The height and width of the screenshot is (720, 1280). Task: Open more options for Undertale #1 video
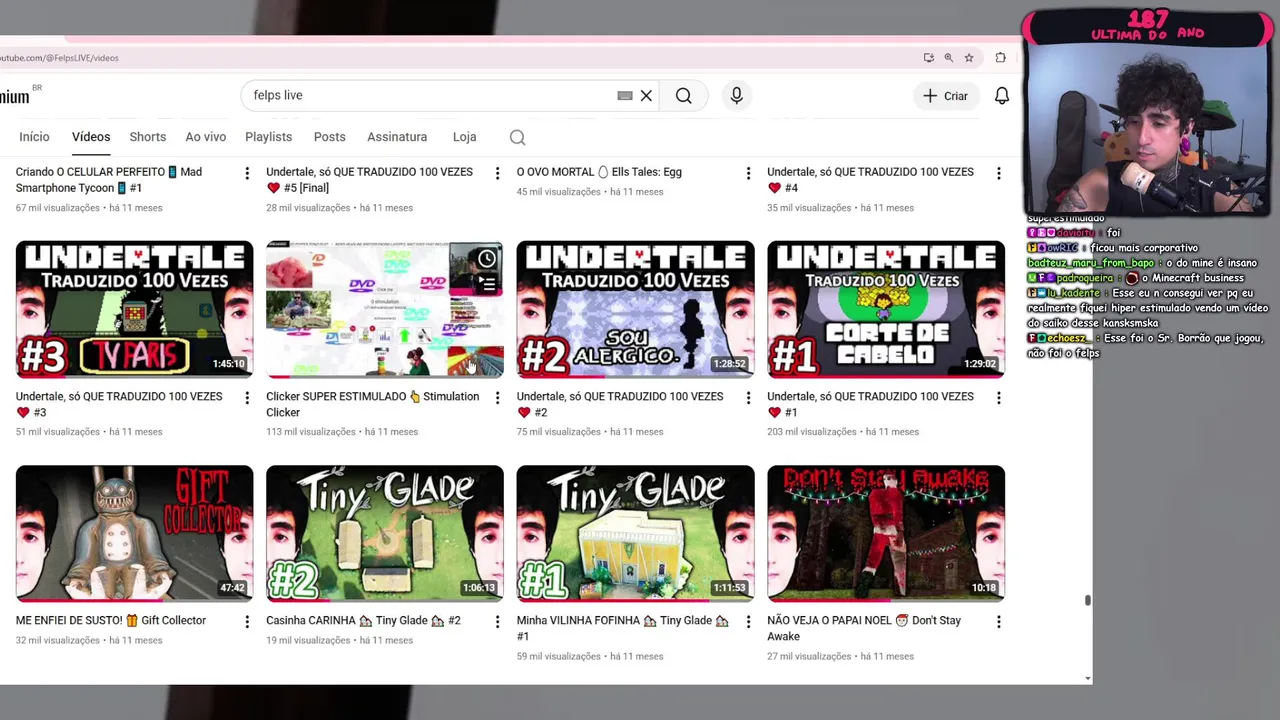(x=998, y=398)
